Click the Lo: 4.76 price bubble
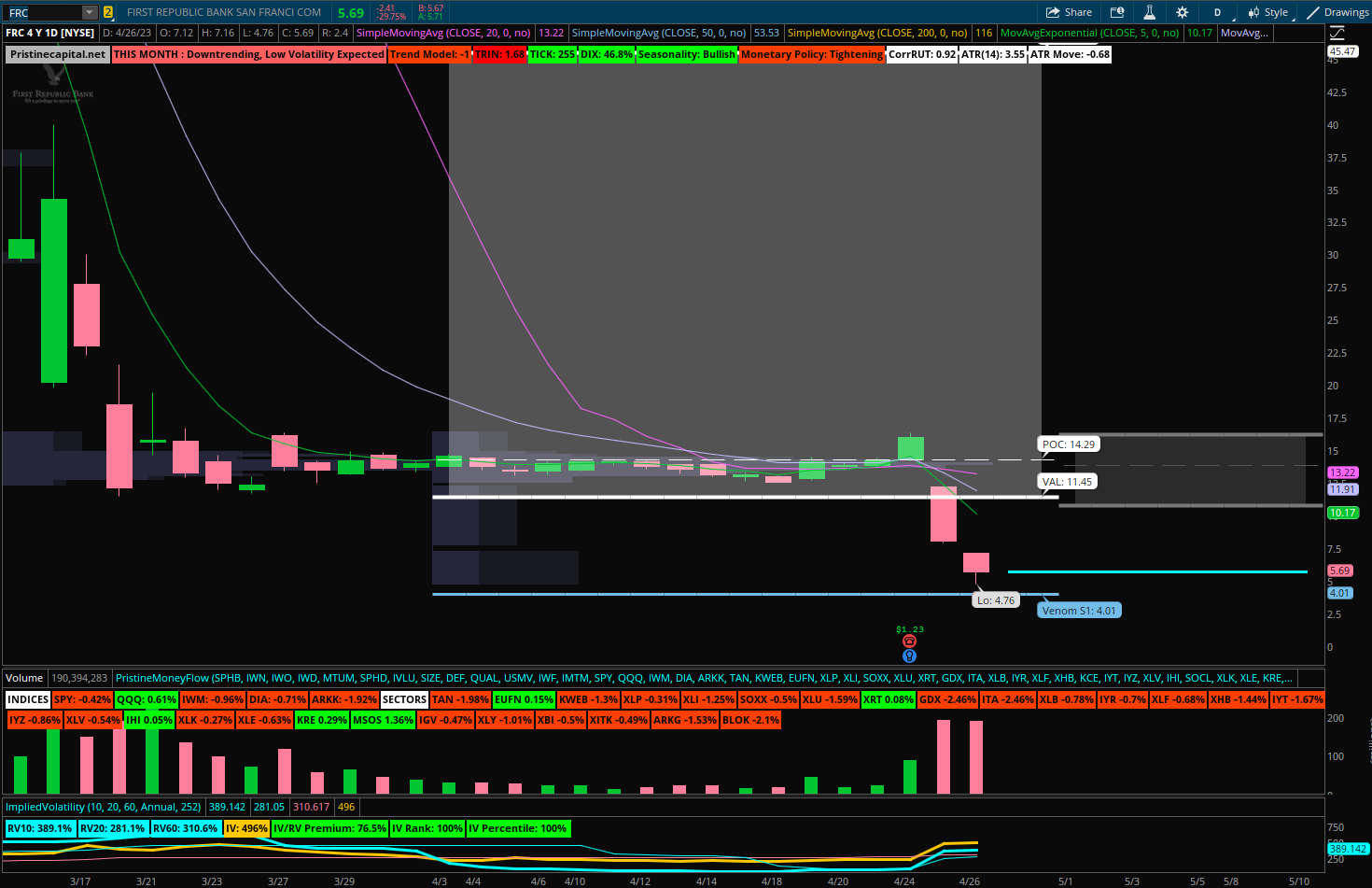Screen dimensions: 1372x888 click(x=995, y=600)
